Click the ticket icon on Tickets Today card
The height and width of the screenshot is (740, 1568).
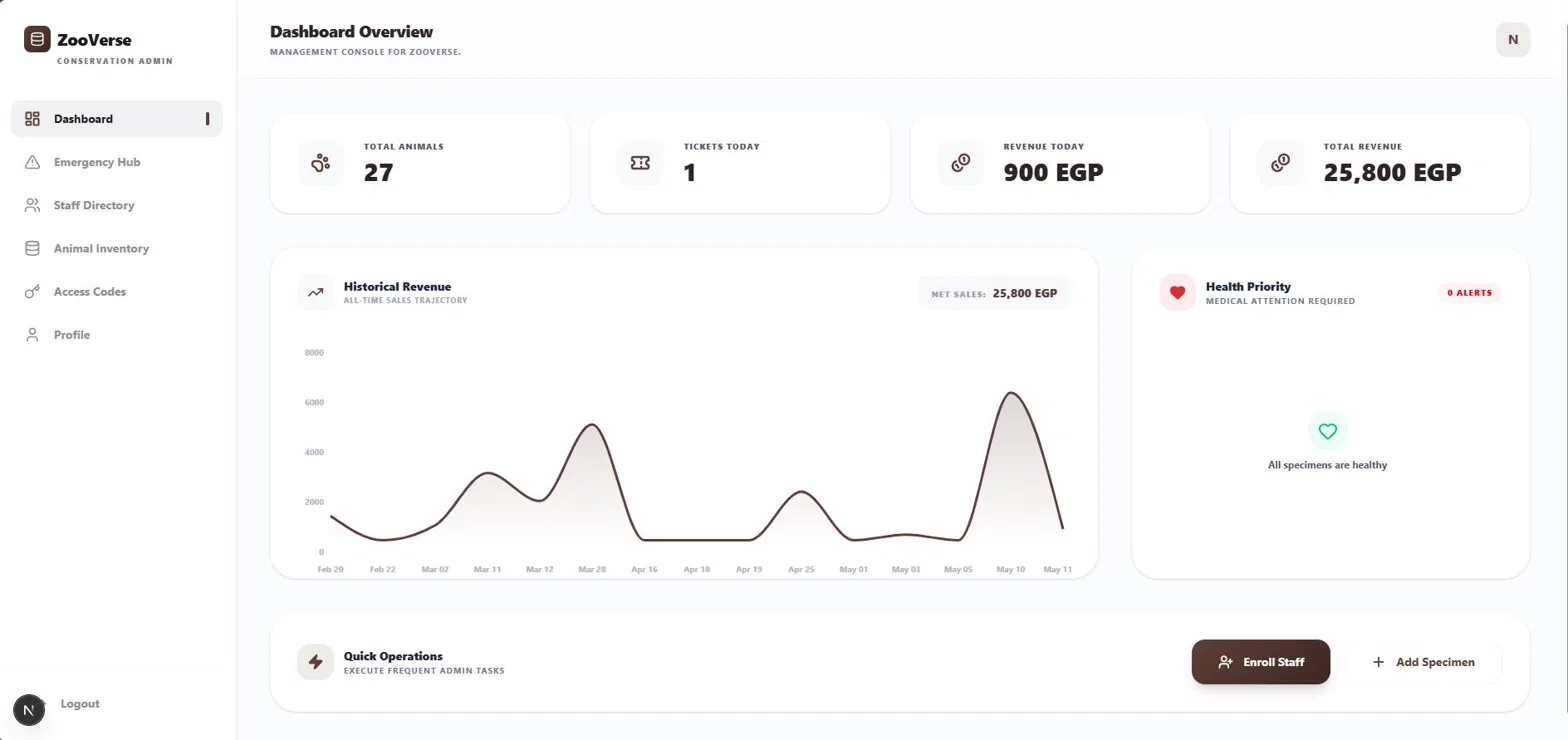coord(640,163)
